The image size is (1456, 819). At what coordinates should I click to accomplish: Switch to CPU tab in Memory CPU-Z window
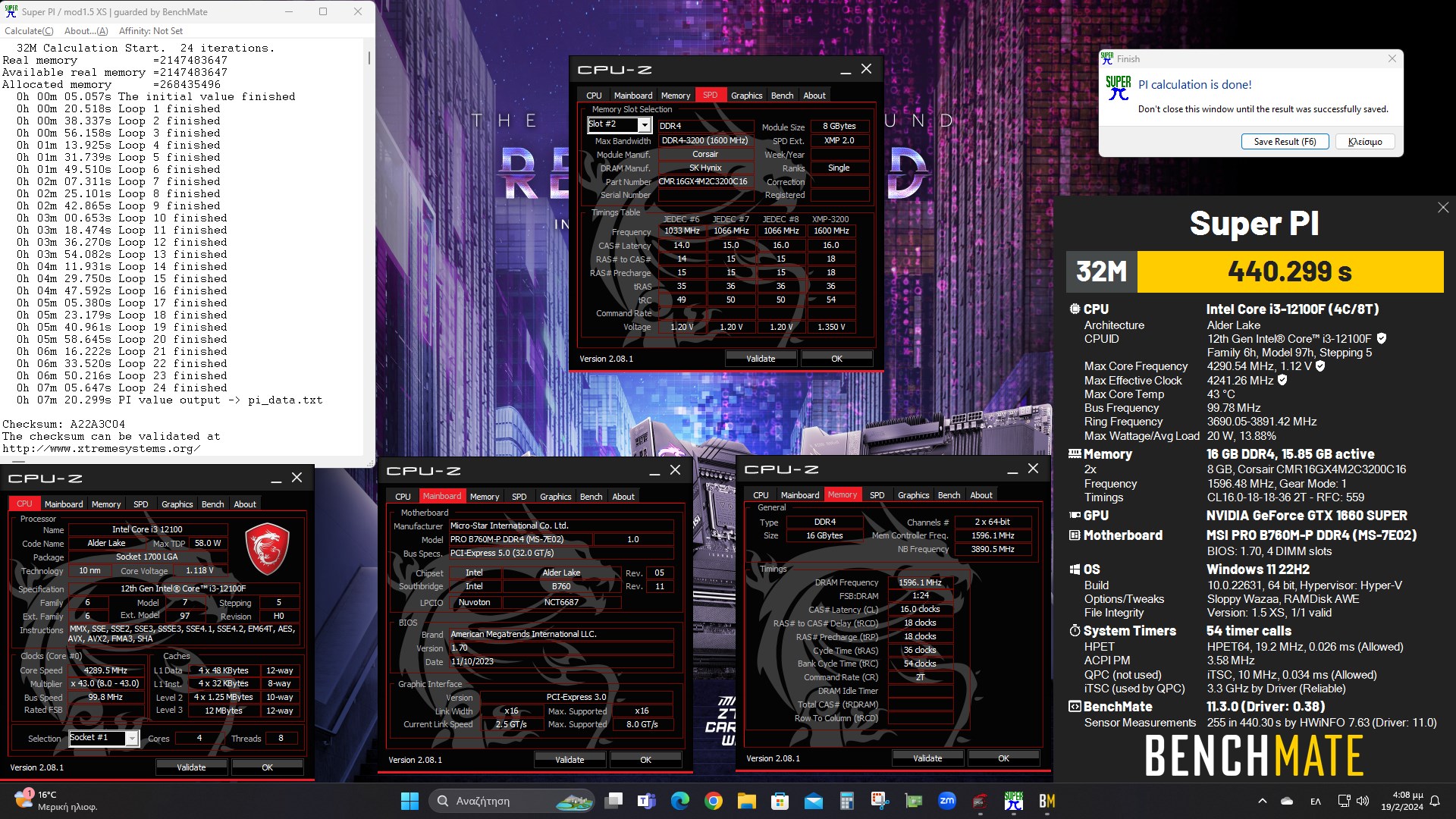click(x=761, y=495)
